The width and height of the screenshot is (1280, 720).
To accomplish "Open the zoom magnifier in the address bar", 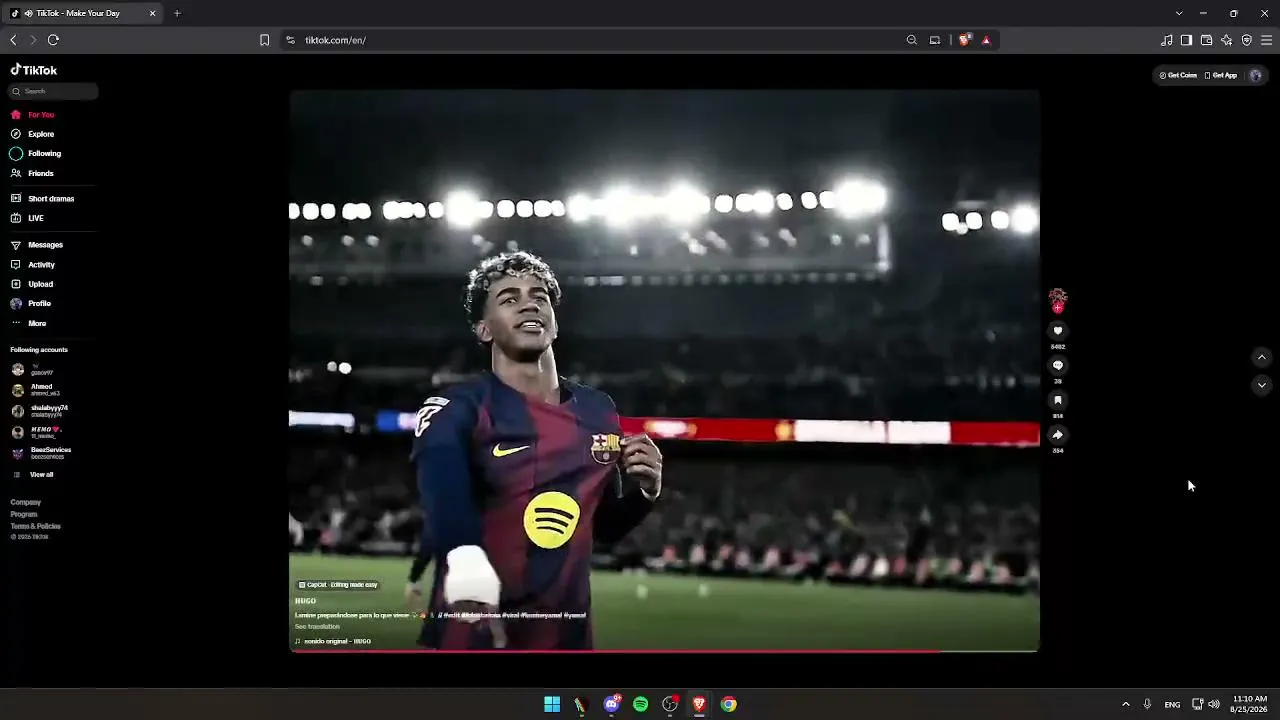I will coord(911,40).
